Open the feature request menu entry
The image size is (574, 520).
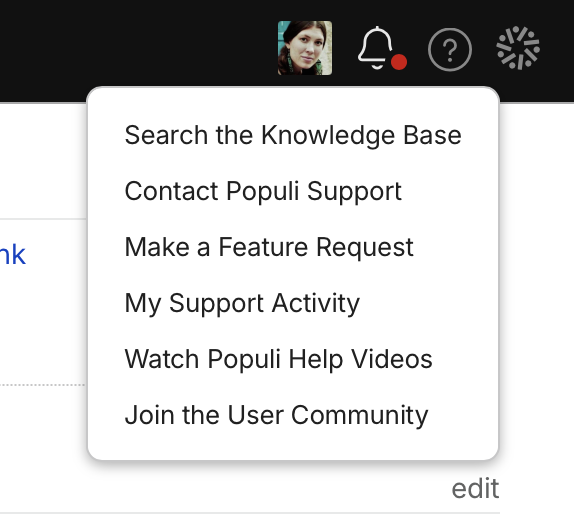coord(269,247)
